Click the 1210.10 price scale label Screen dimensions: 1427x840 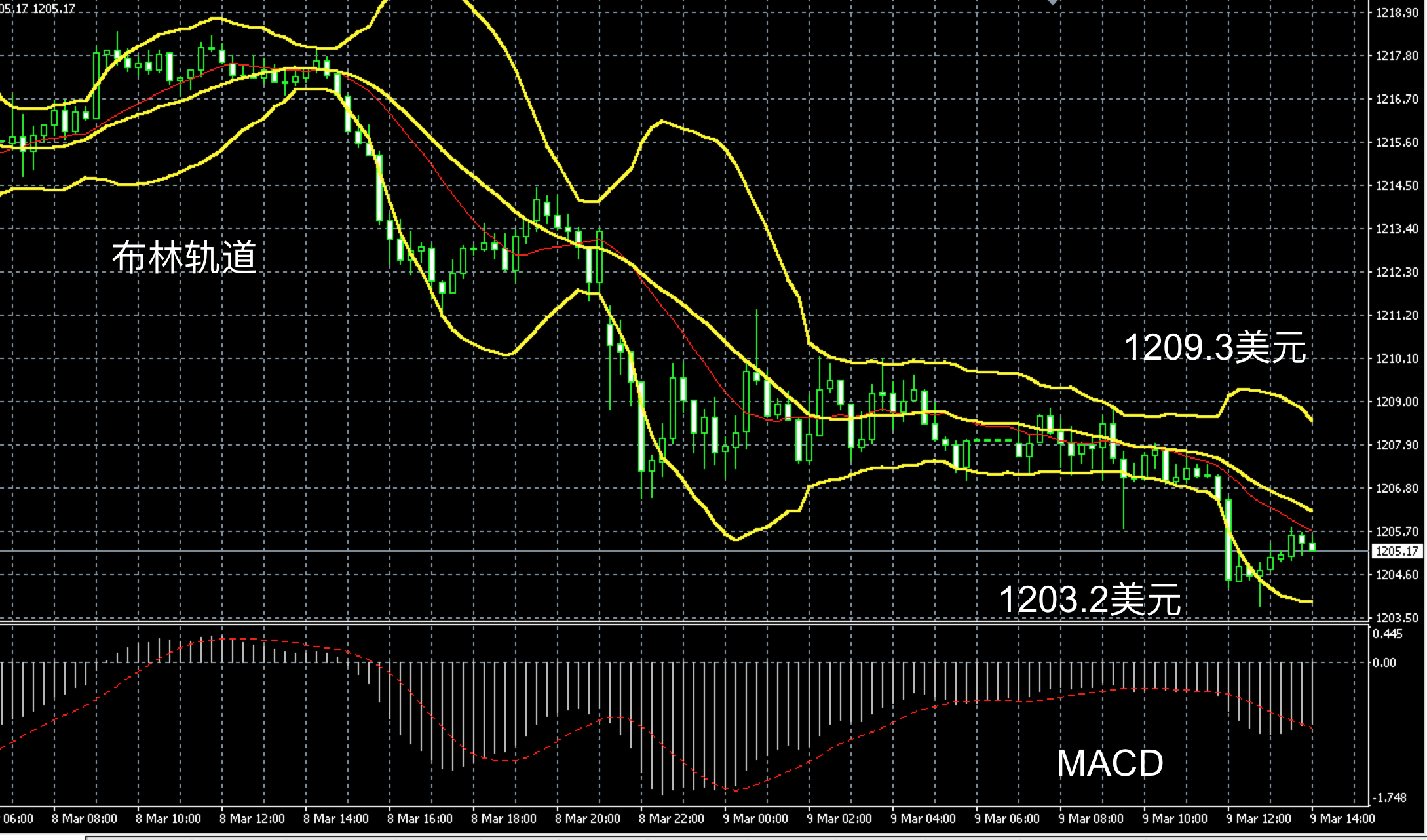coord(1397,358)
